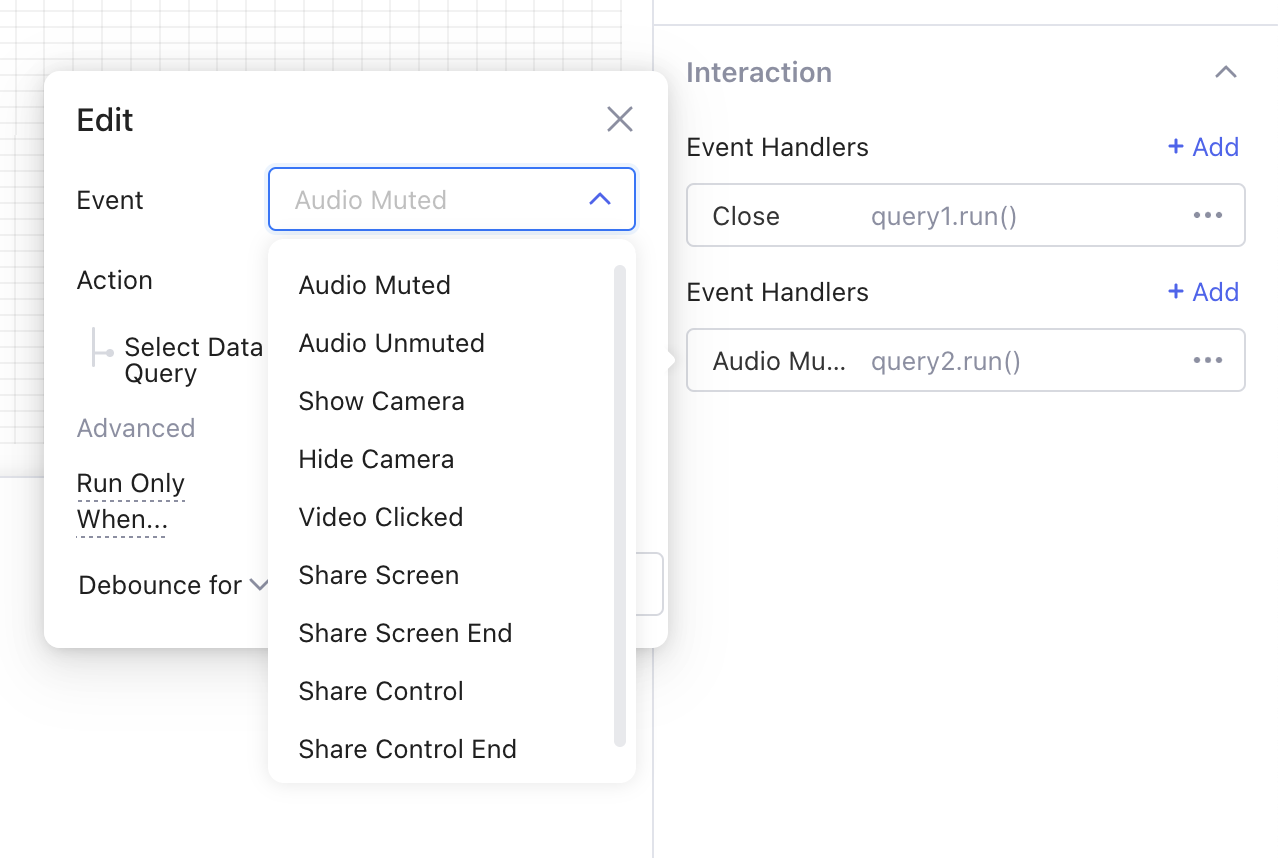1278x858 pixels.
Task: Select Audio Unmuted event option
Action: click(391, 343)
